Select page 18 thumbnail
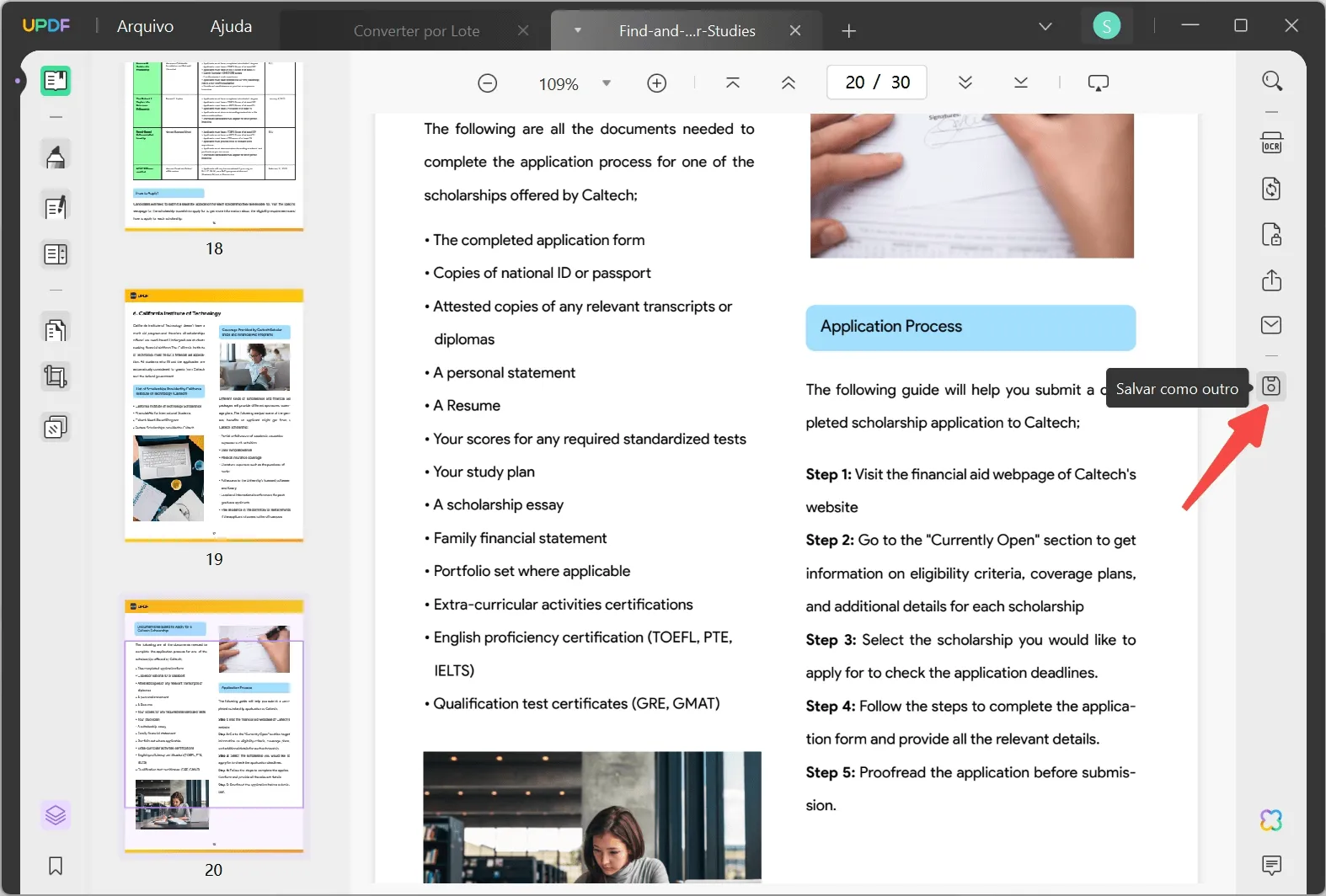 pos(214,146)
